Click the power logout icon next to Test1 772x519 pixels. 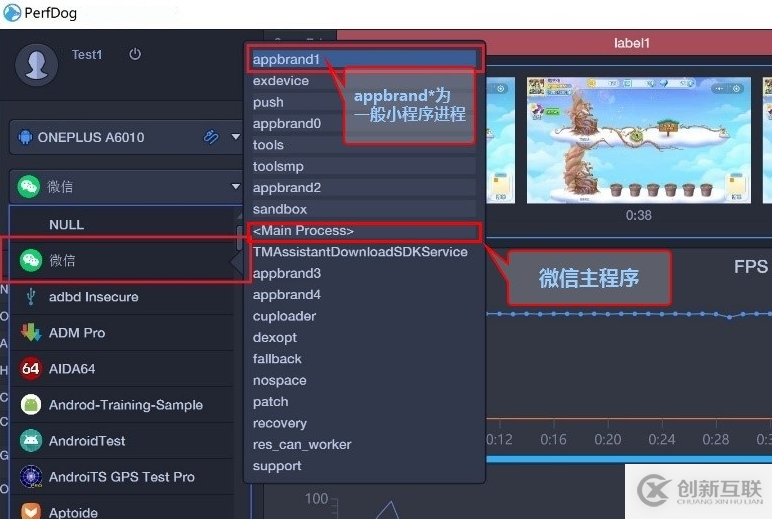[x=135, y=54]
